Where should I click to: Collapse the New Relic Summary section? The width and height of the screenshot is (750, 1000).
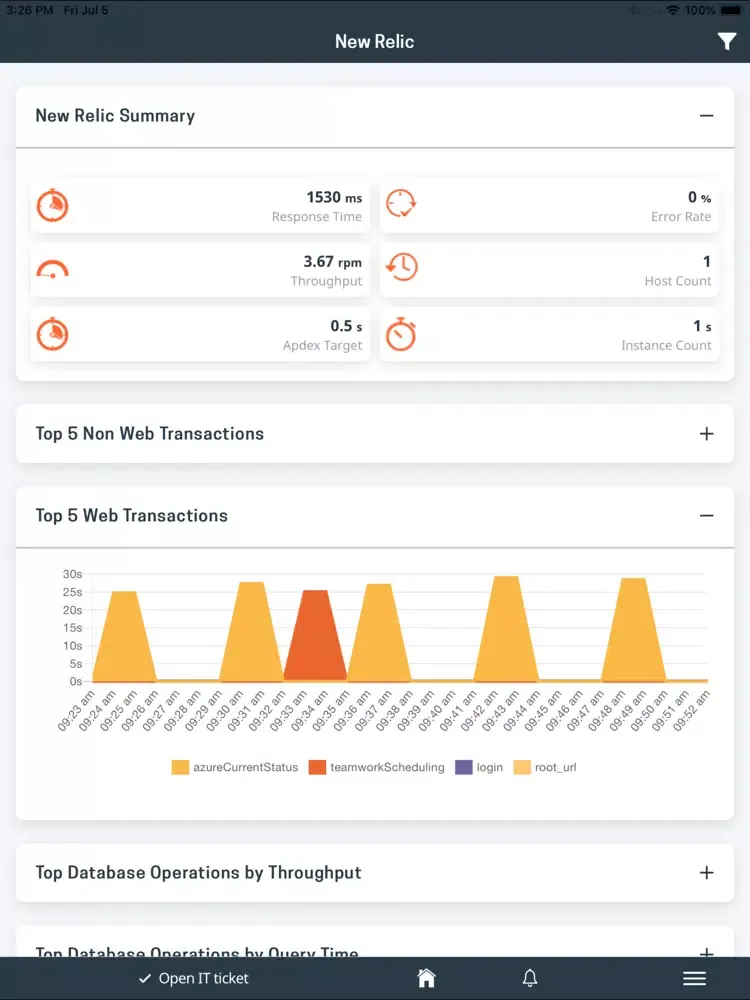706,115
